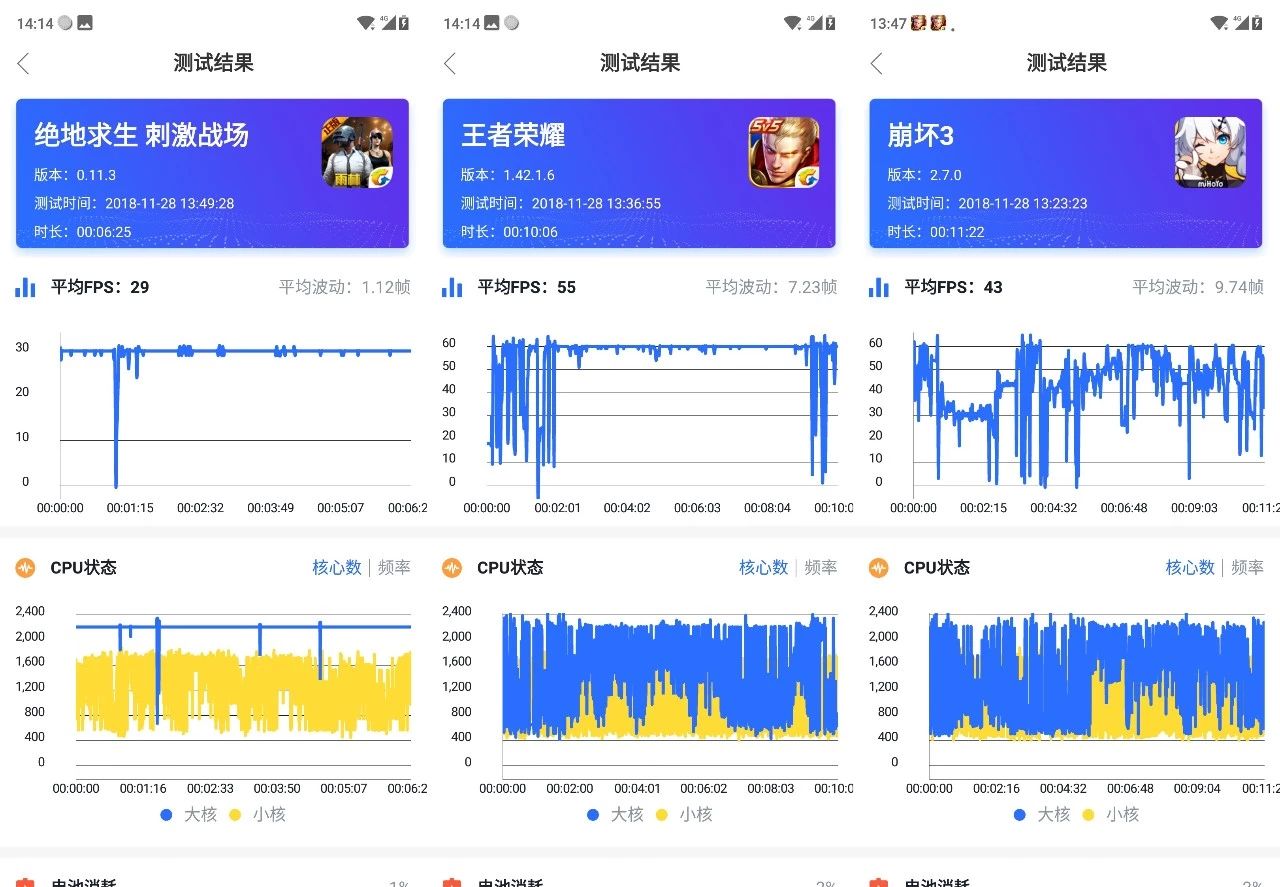Tap the bar chart icon beside 平均FPS：43
This screenshot has width=1280, height=887.
[879, 288]
